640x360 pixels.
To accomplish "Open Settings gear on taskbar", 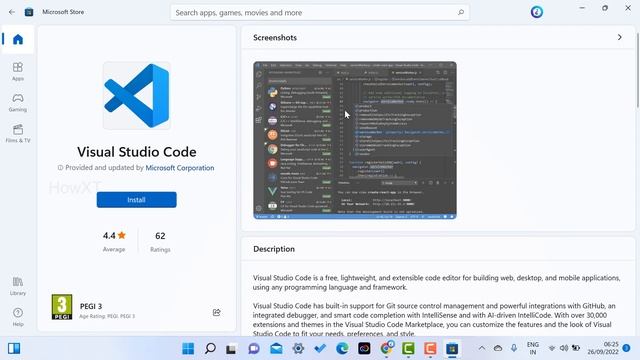I will click(x=298, y=349).
